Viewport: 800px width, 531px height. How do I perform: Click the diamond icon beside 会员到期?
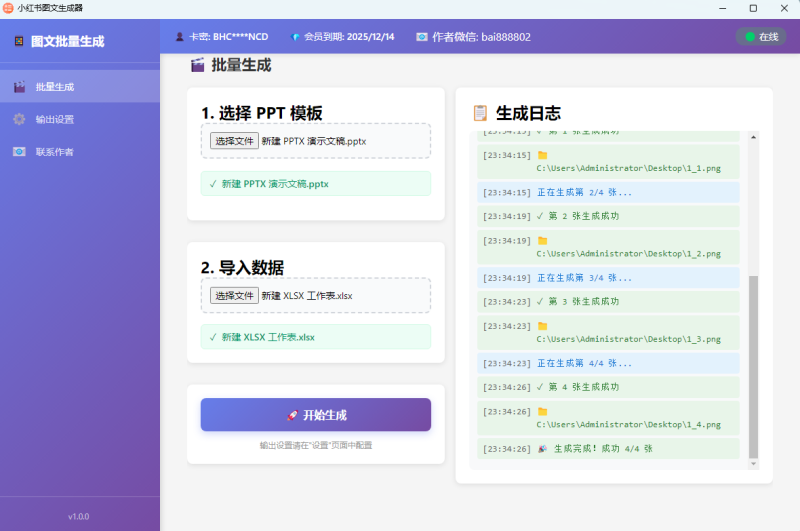[295, 37]
